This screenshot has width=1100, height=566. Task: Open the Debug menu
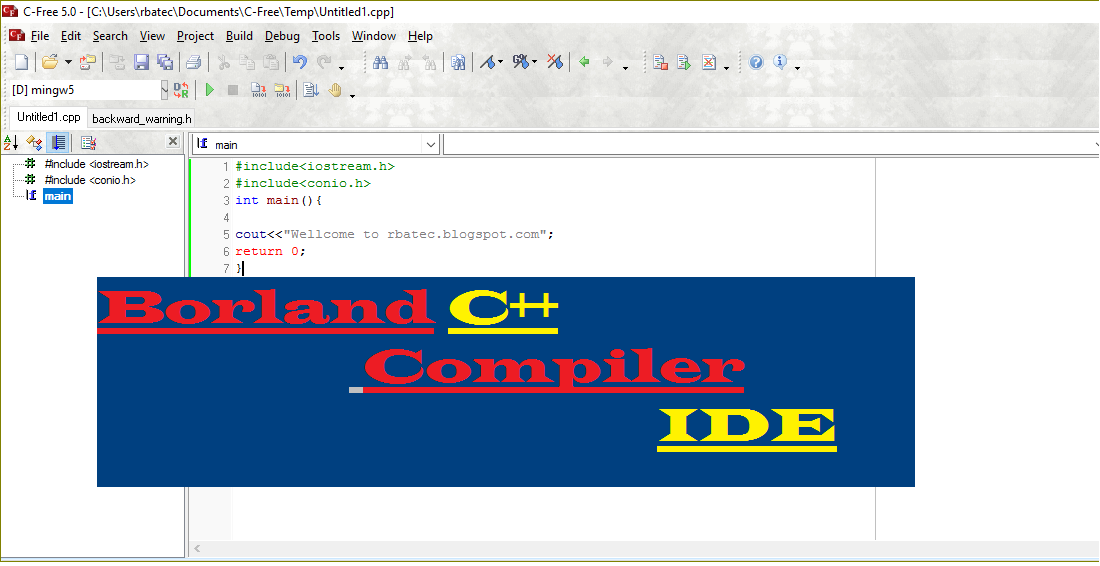(x=282, y=36)
